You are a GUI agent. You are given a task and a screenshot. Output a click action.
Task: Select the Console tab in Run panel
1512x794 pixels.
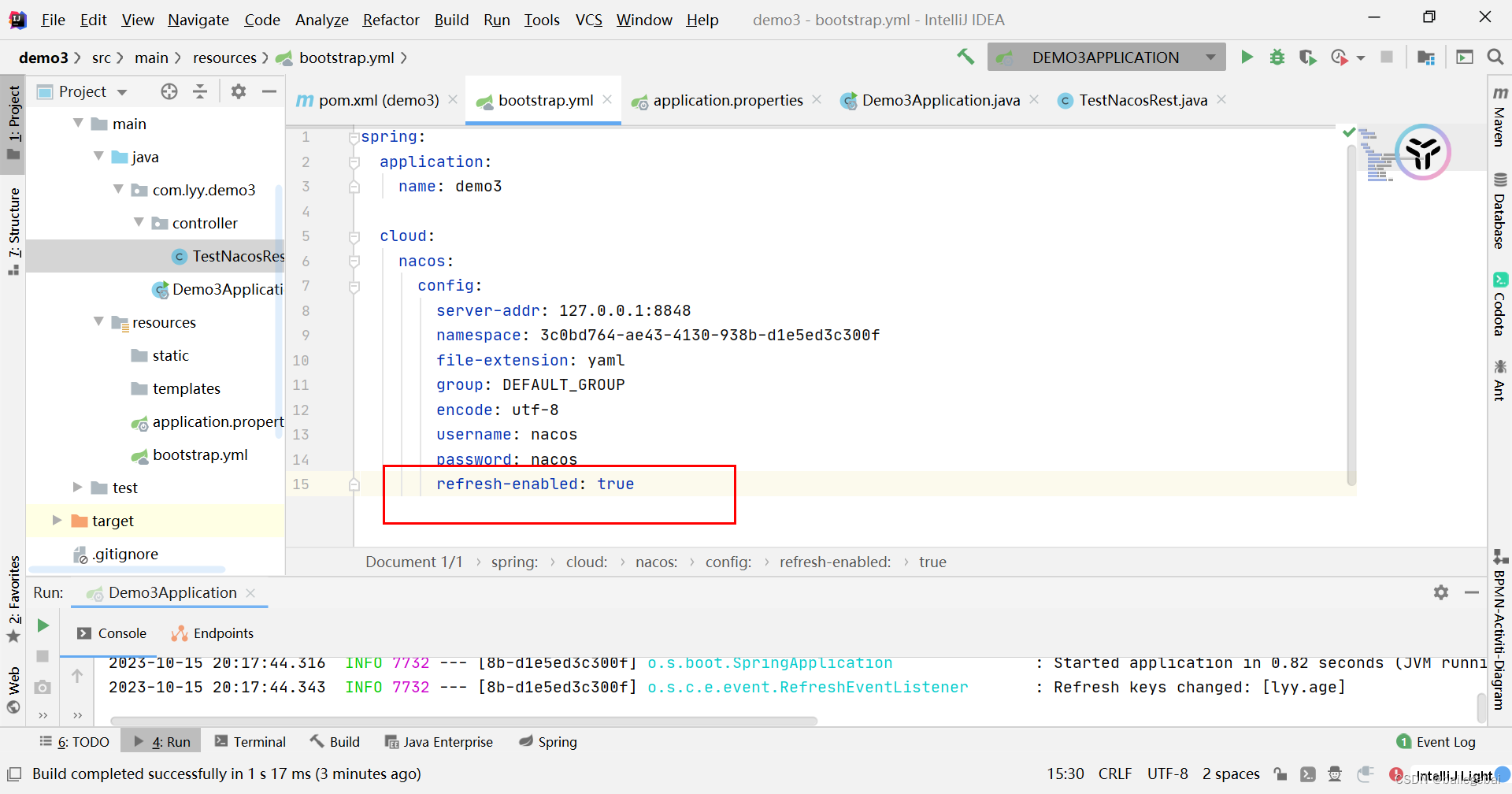pos(111,633)
